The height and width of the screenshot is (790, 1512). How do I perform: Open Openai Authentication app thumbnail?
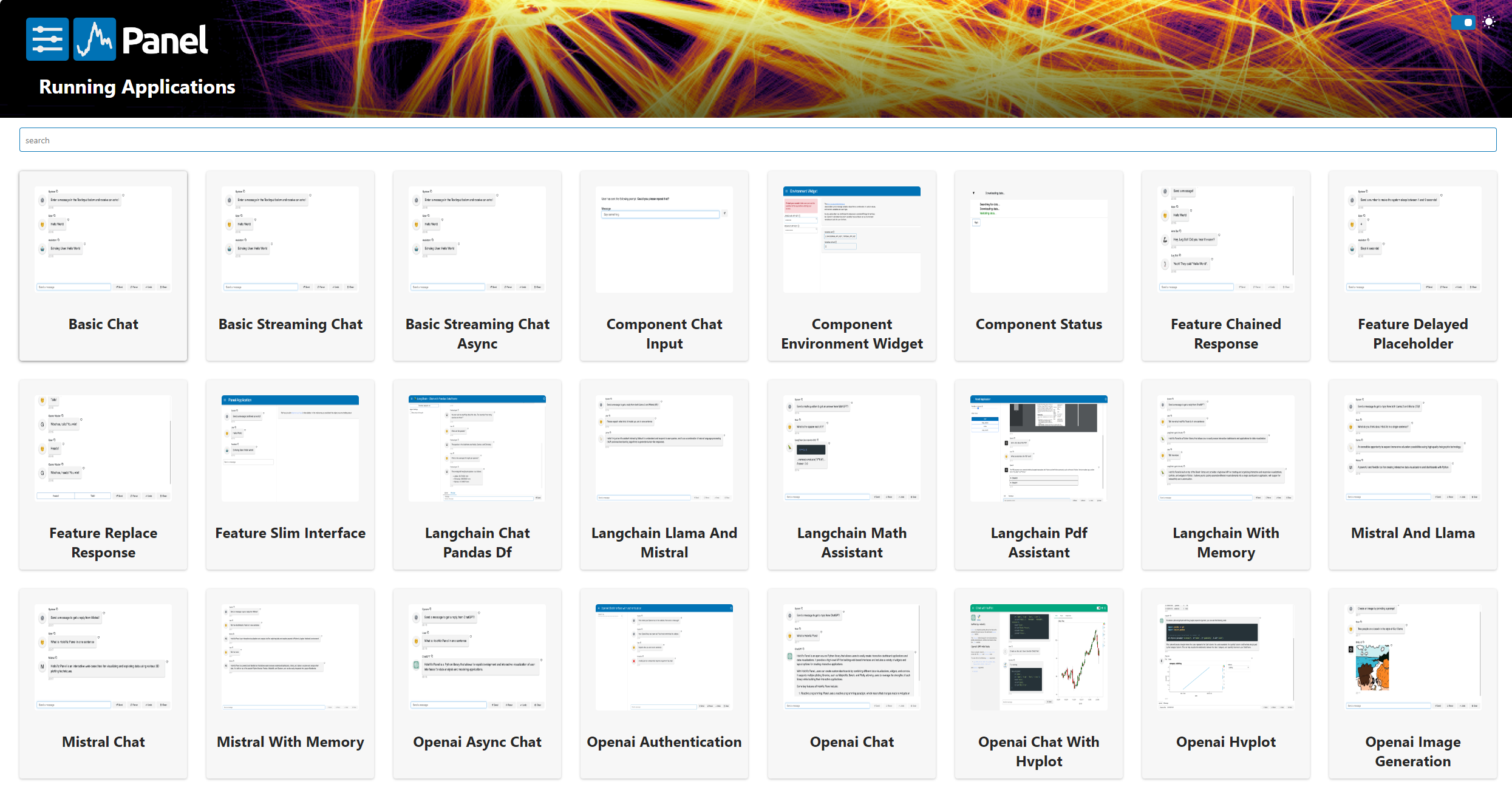(x=664, y=658)
